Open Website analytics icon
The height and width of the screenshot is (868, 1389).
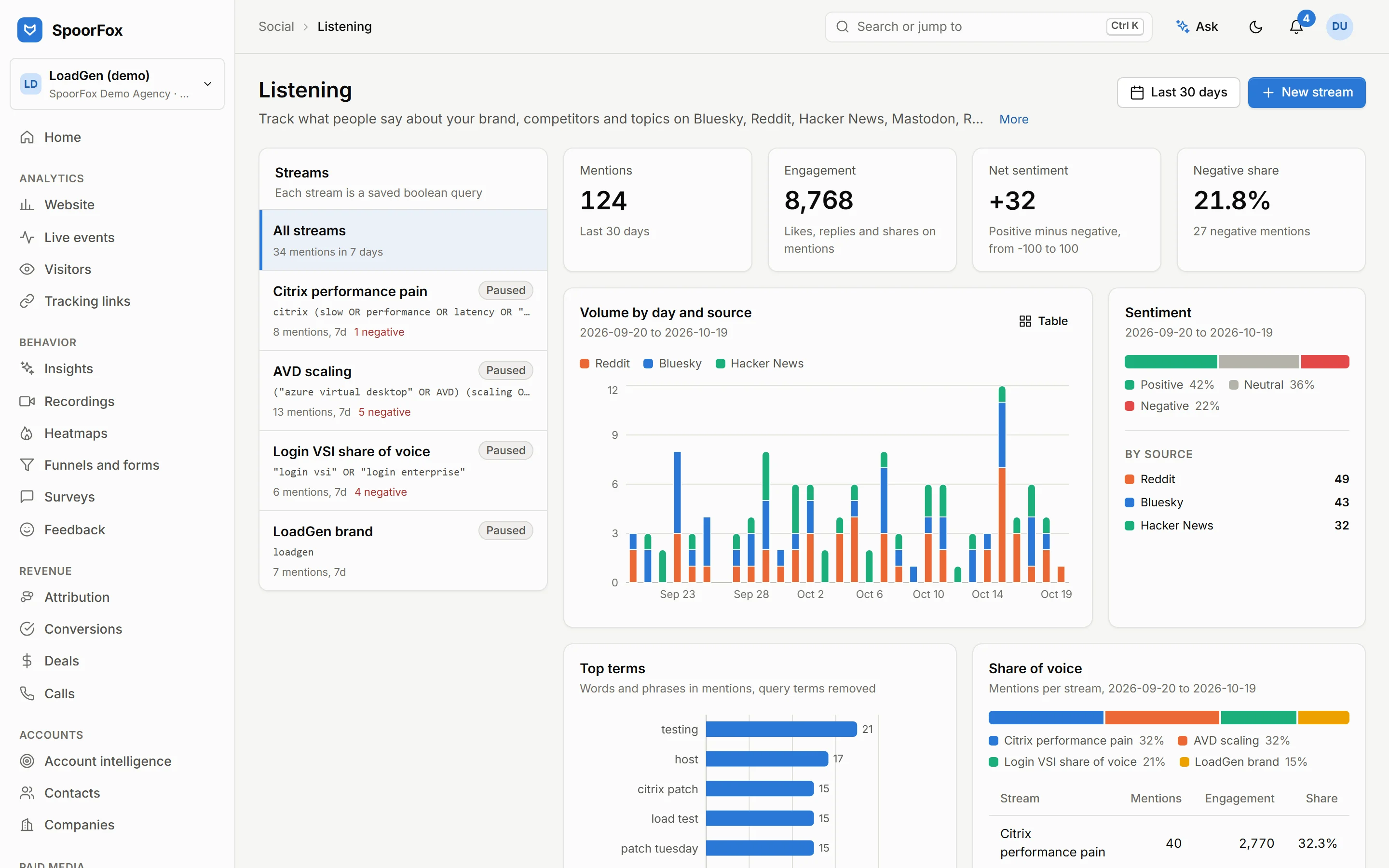pos(27,205)
